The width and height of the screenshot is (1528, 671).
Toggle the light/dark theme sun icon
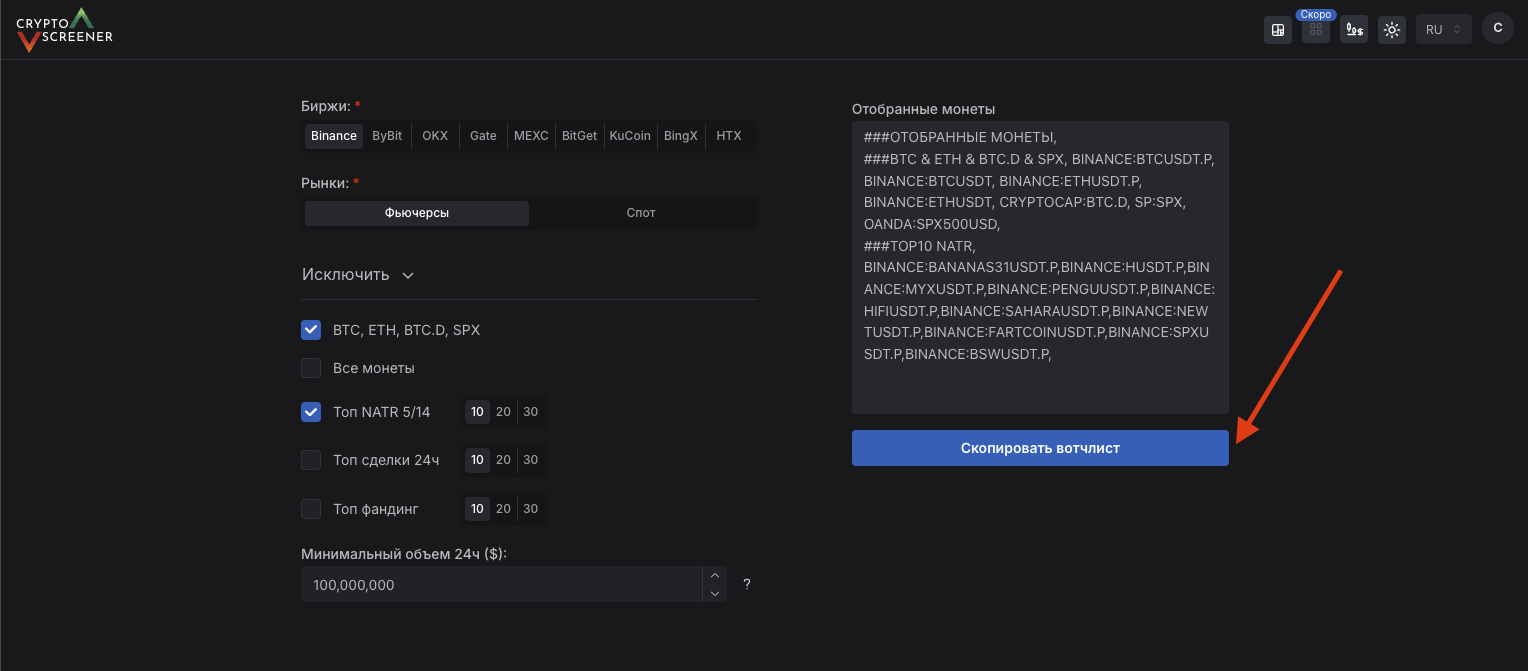1392,30
